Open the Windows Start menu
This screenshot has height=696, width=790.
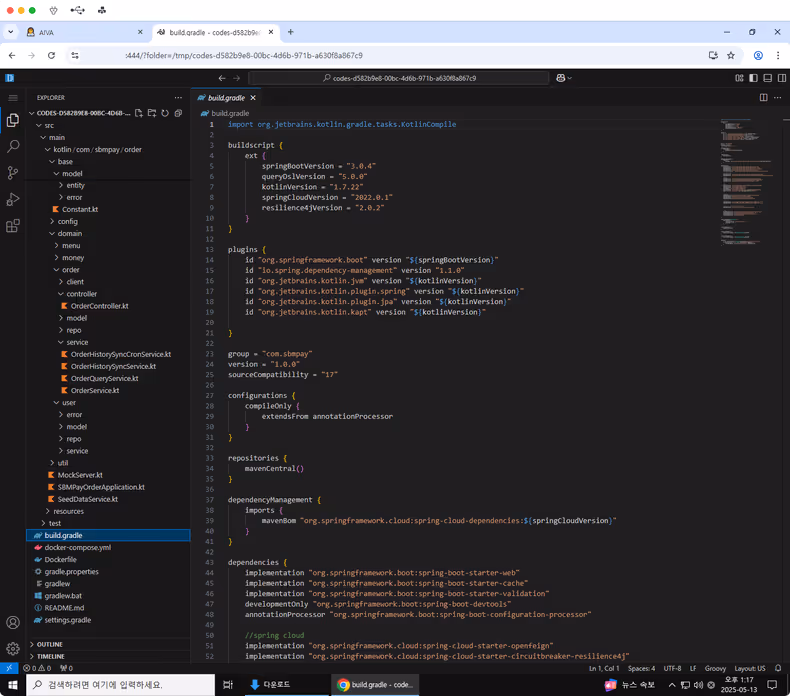(x=13, y=685)
